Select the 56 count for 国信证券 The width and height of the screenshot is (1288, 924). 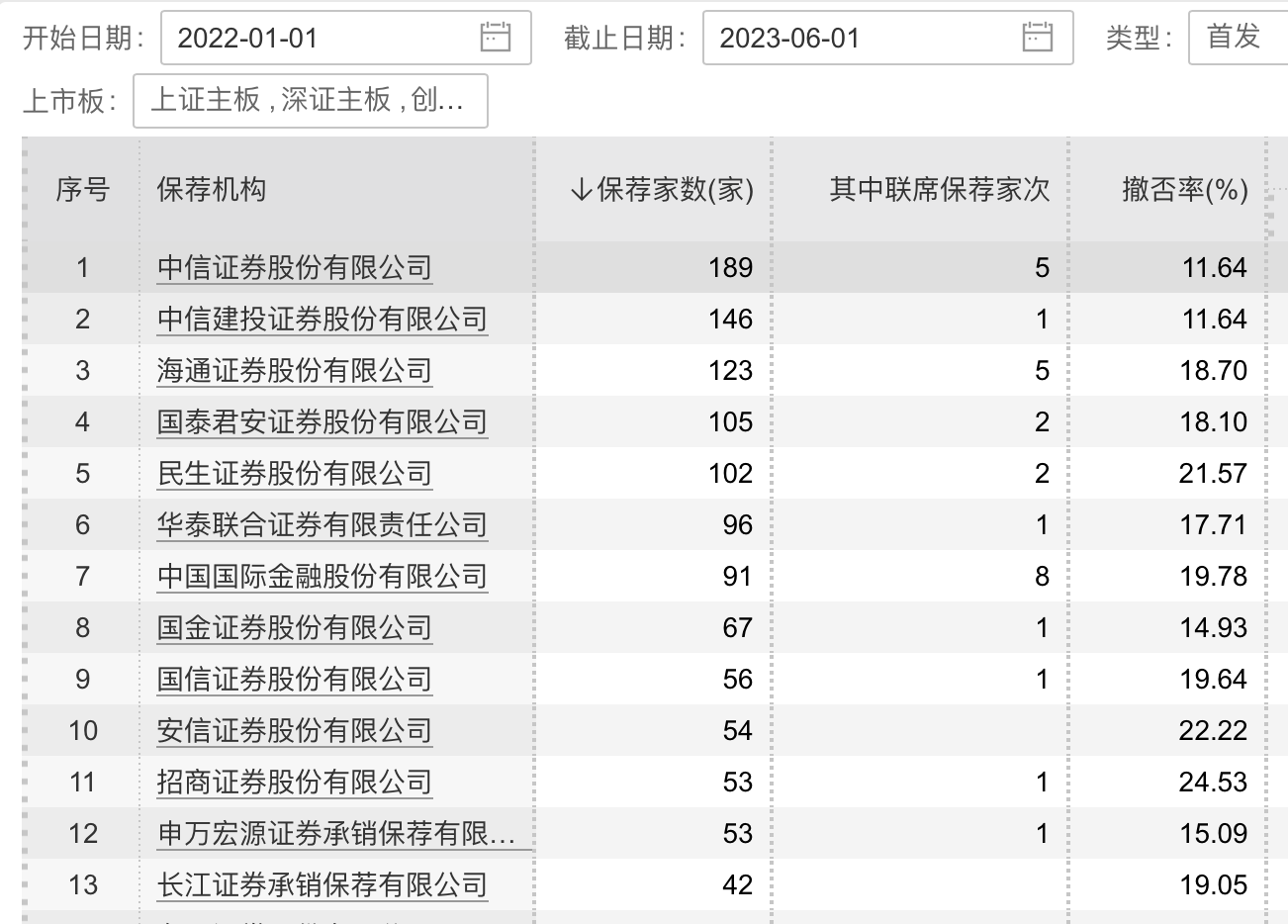tap(738, 680)
